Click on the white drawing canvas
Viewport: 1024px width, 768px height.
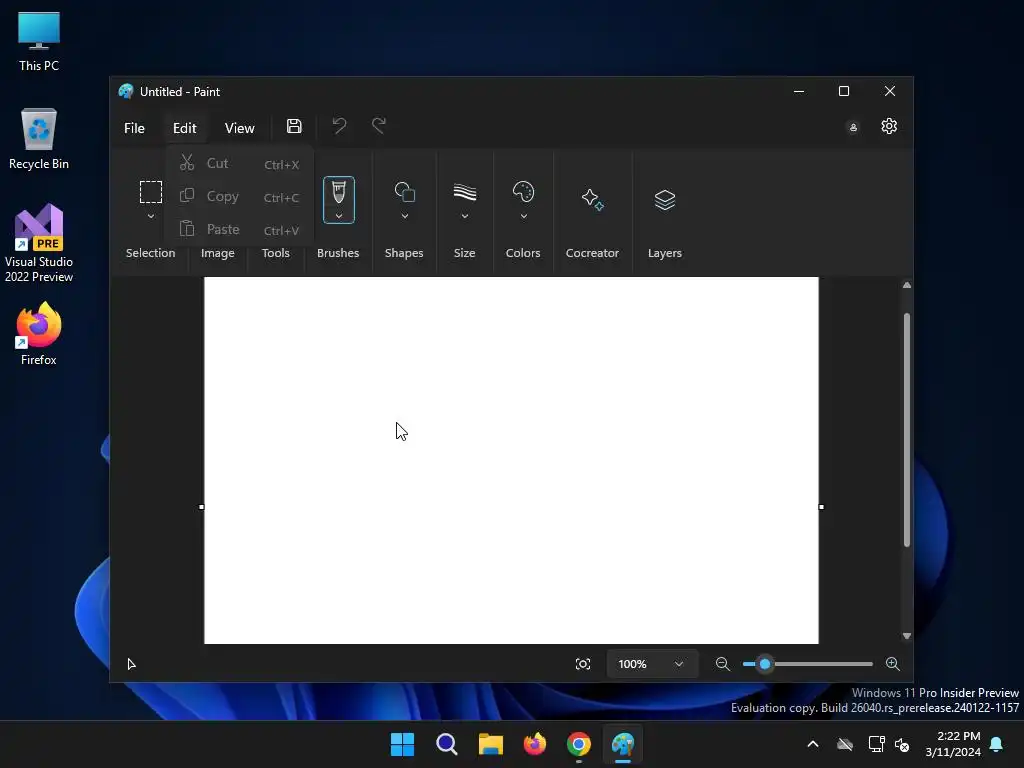(511, 460)
